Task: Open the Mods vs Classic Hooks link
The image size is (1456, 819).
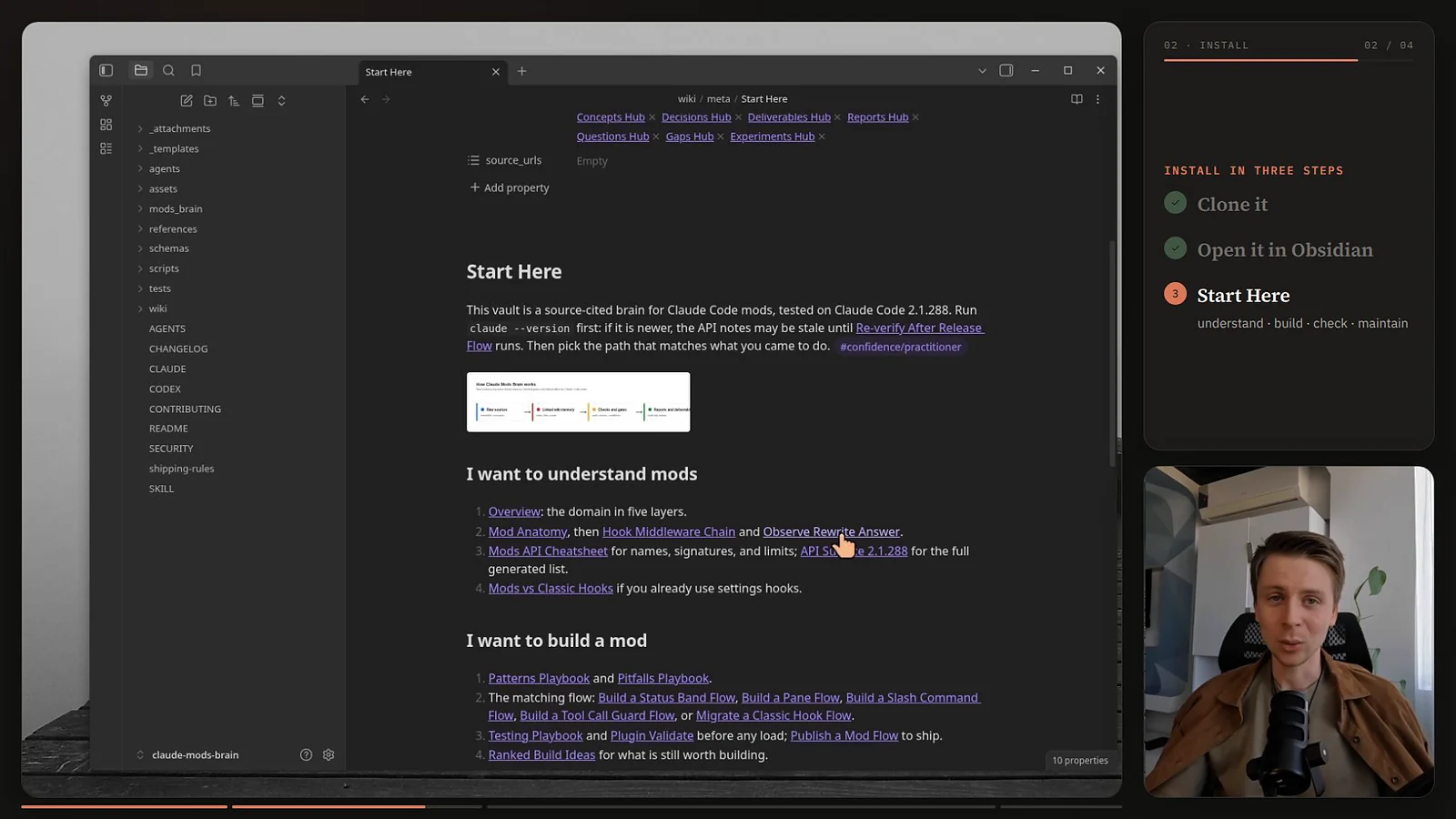Action: click(551, 589)
